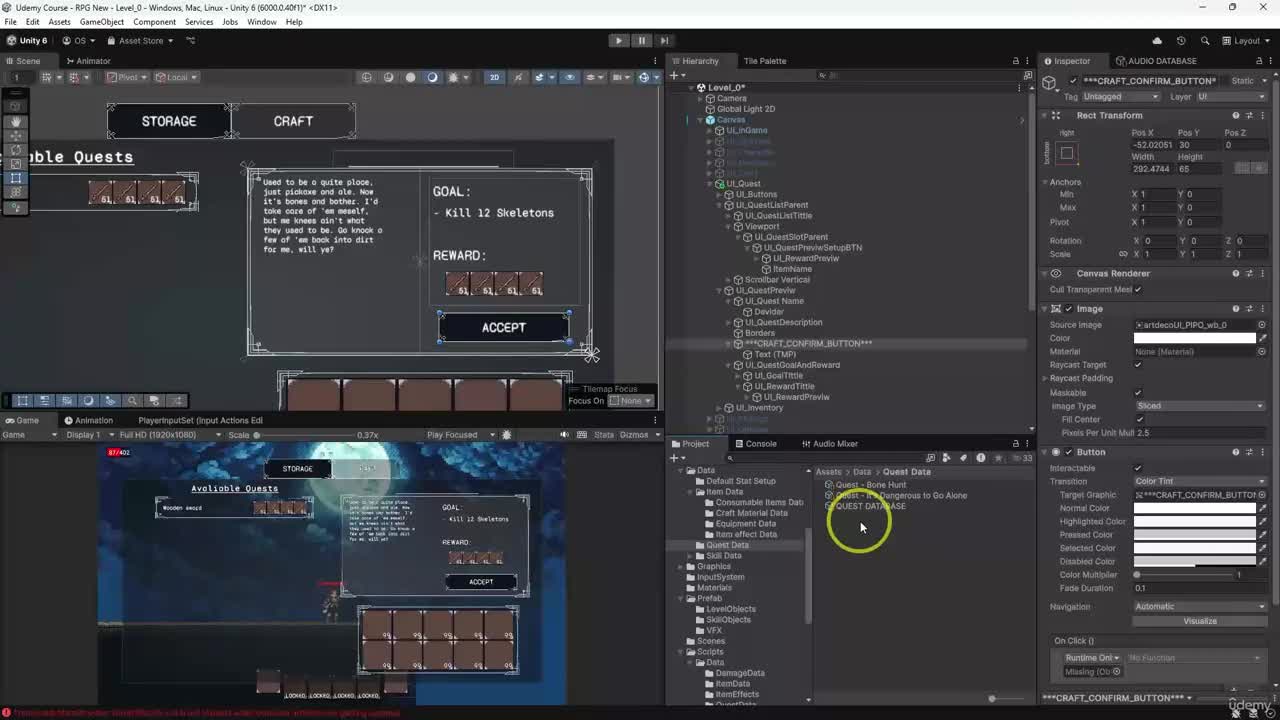Click the Width input field

pos(1153,169)
